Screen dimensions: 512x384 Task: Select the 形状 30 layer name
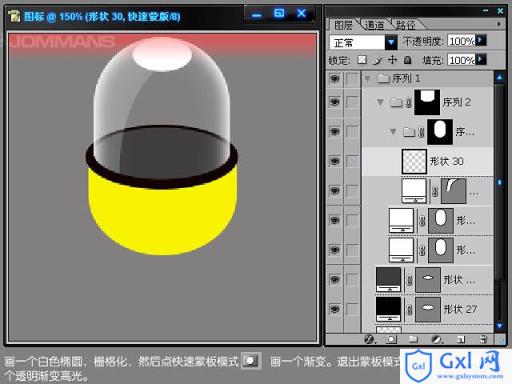point(446,162)
